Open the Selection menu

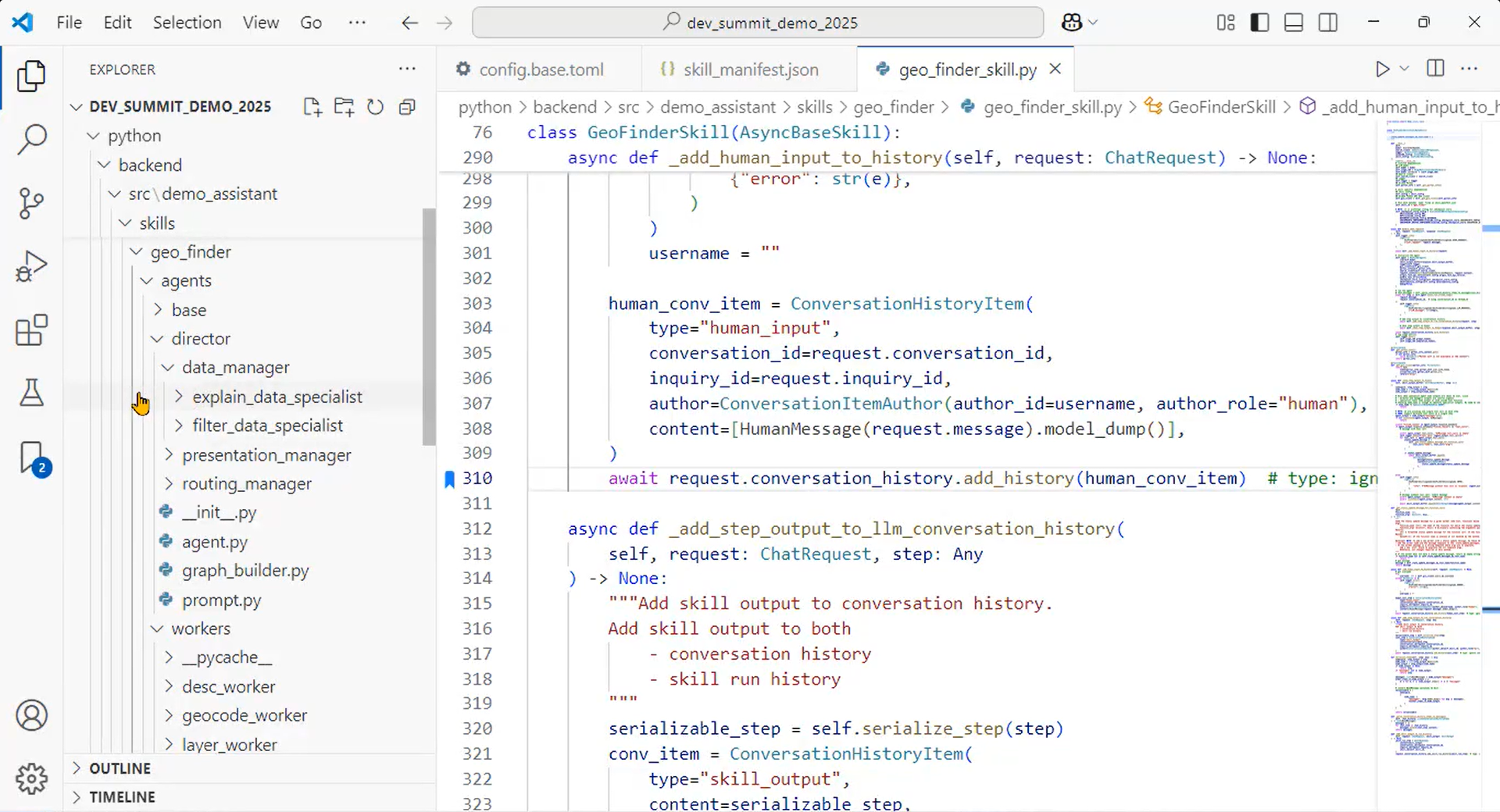[187, 23]
